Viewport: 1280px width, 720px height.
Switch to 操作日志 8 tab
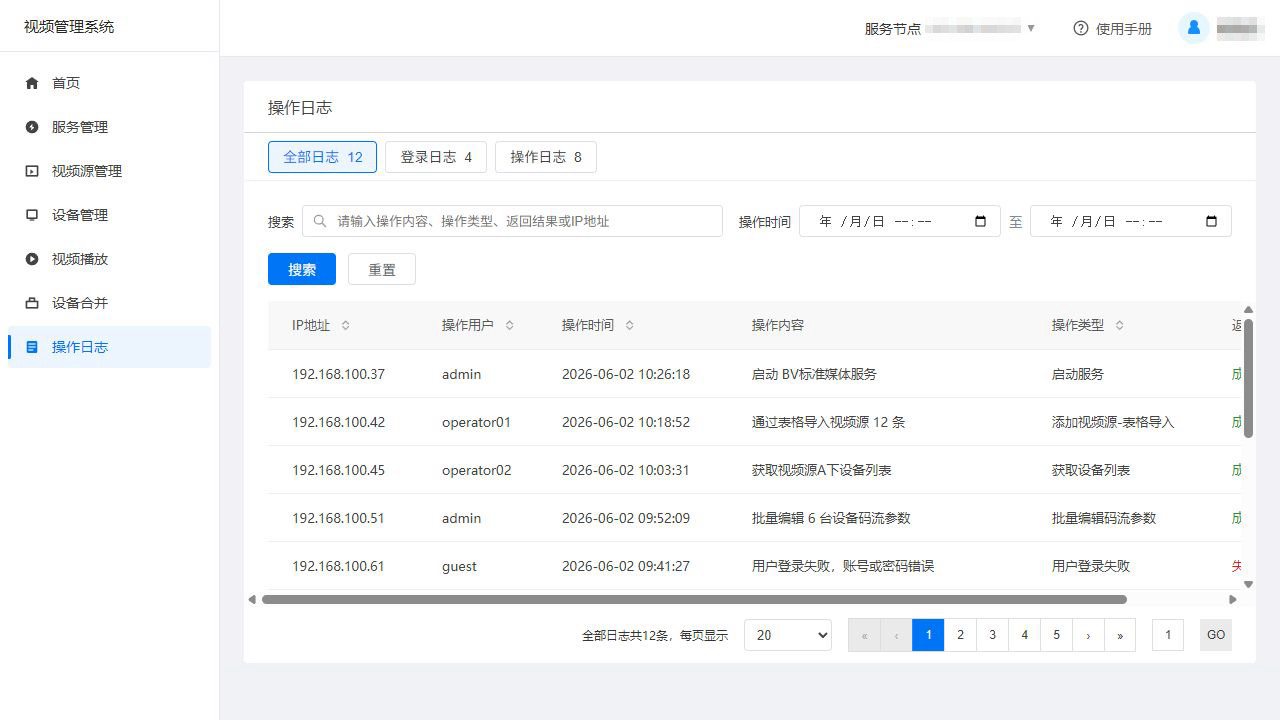pos(546,157)
